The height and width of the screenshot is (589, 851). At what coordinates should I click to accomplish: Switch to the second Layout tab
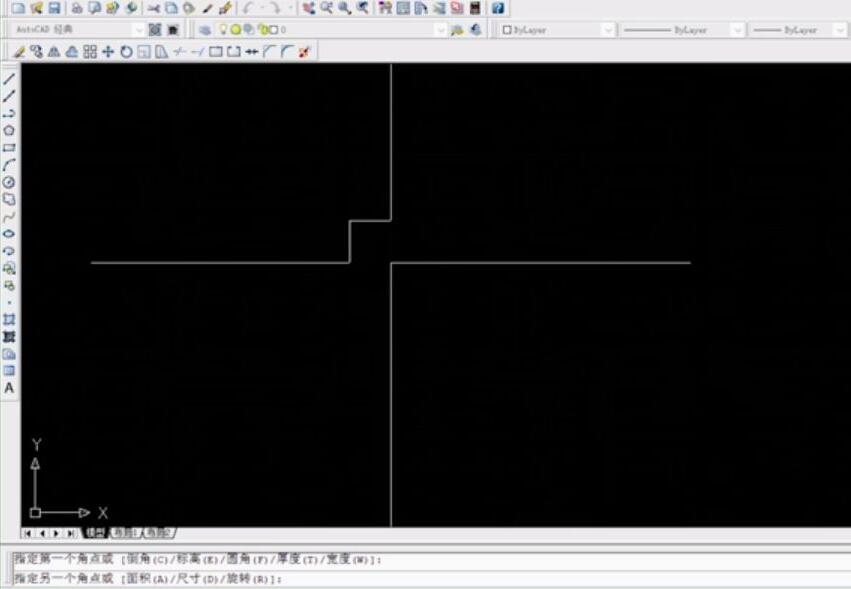[158, 533]
